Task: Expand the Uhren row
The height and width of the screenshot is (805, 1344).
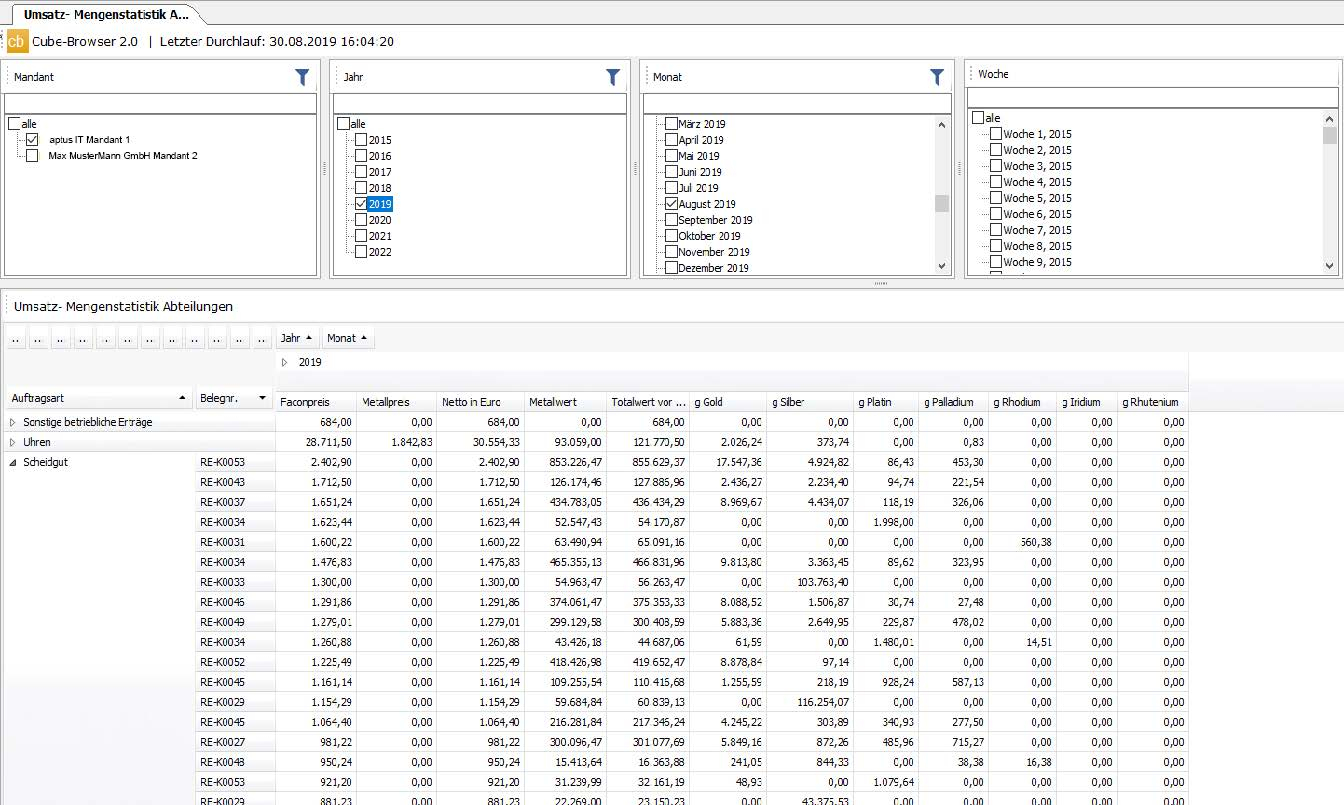Action: 13,442
